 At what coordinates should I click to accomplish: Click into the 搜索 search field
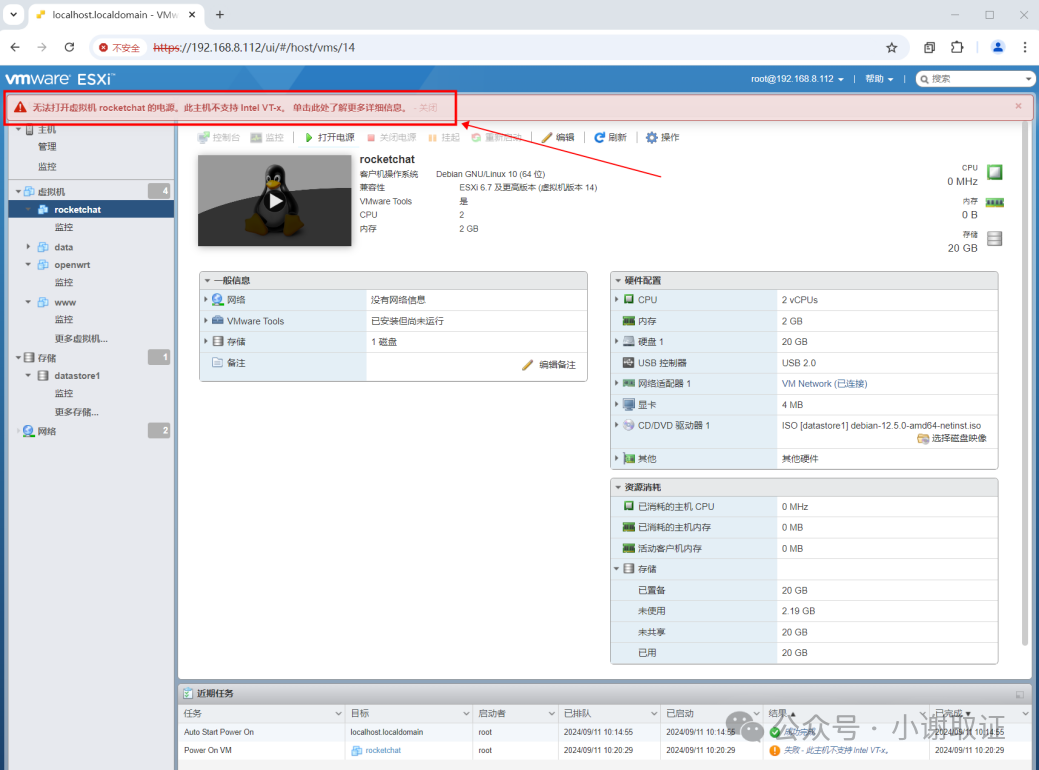[974, 79]
